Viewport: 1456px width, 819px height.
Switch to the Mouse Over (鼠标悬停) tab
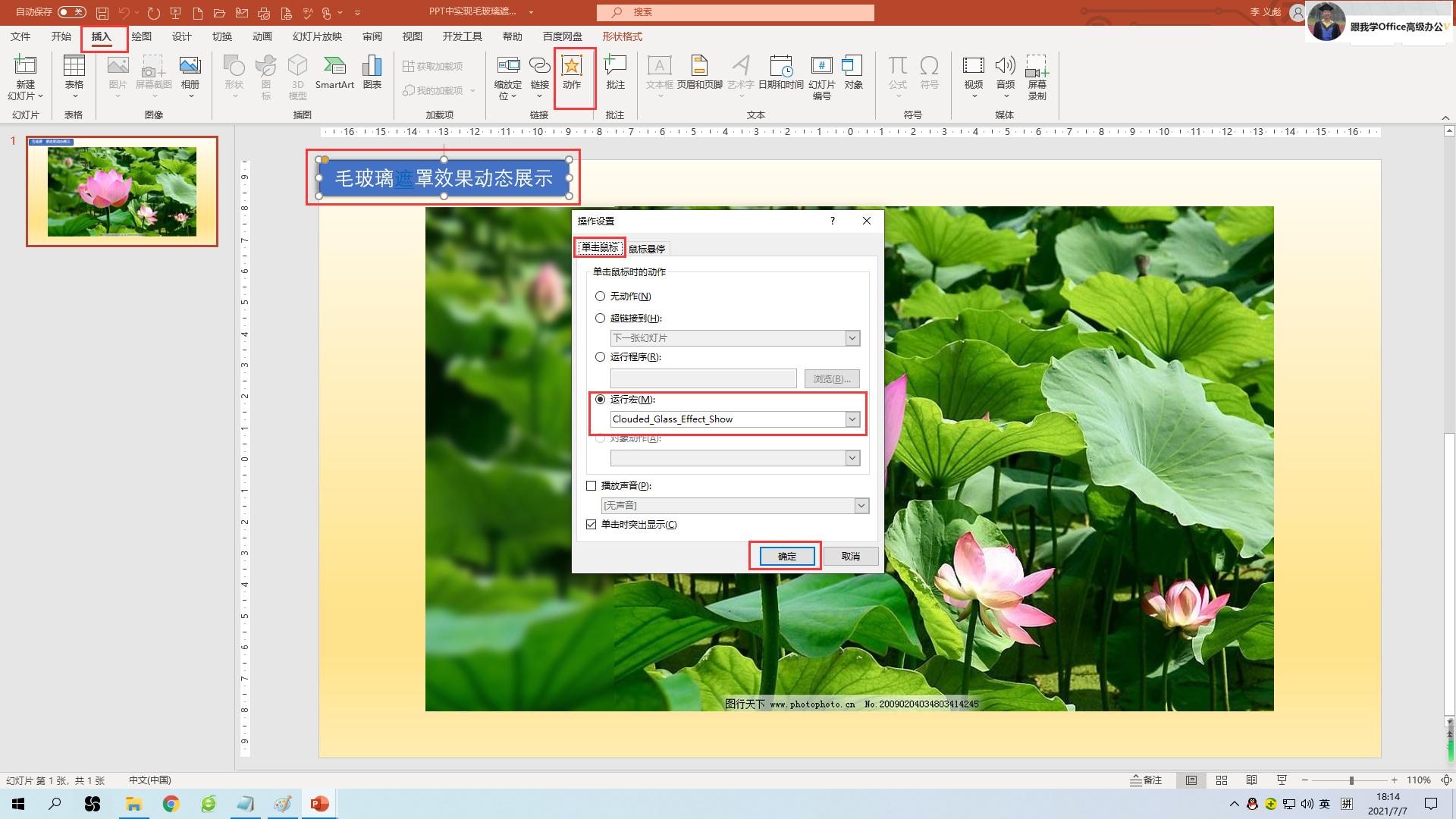[x=647, y=249]
